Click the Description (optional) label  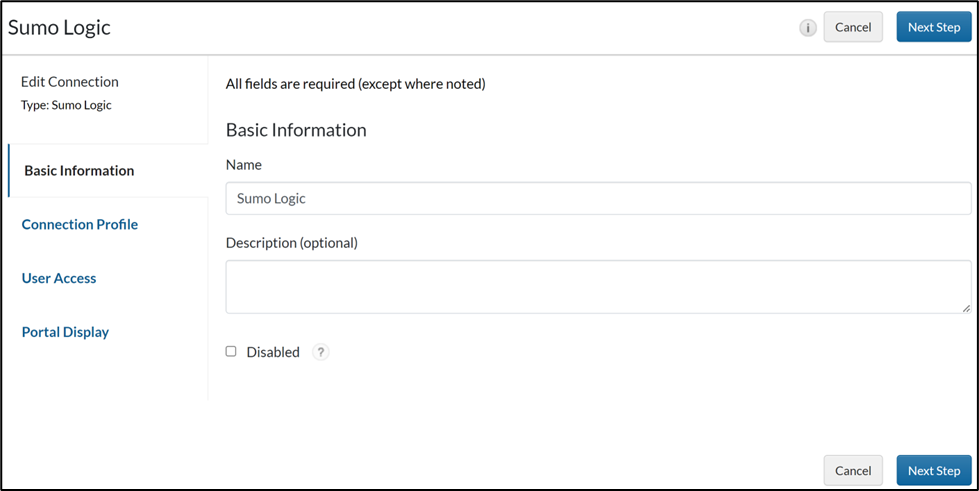[291, 242]
